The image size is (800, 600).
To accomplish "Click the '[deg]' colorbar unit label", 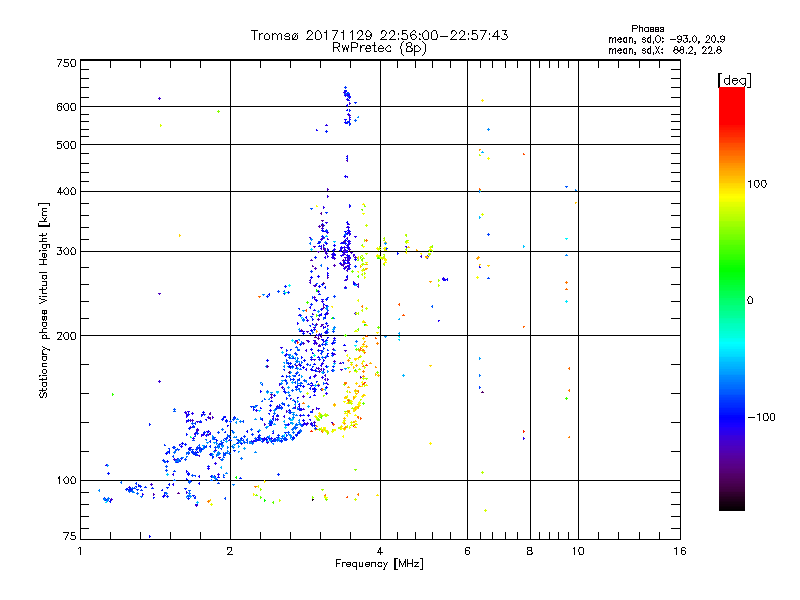I will [x=734, y=80].
